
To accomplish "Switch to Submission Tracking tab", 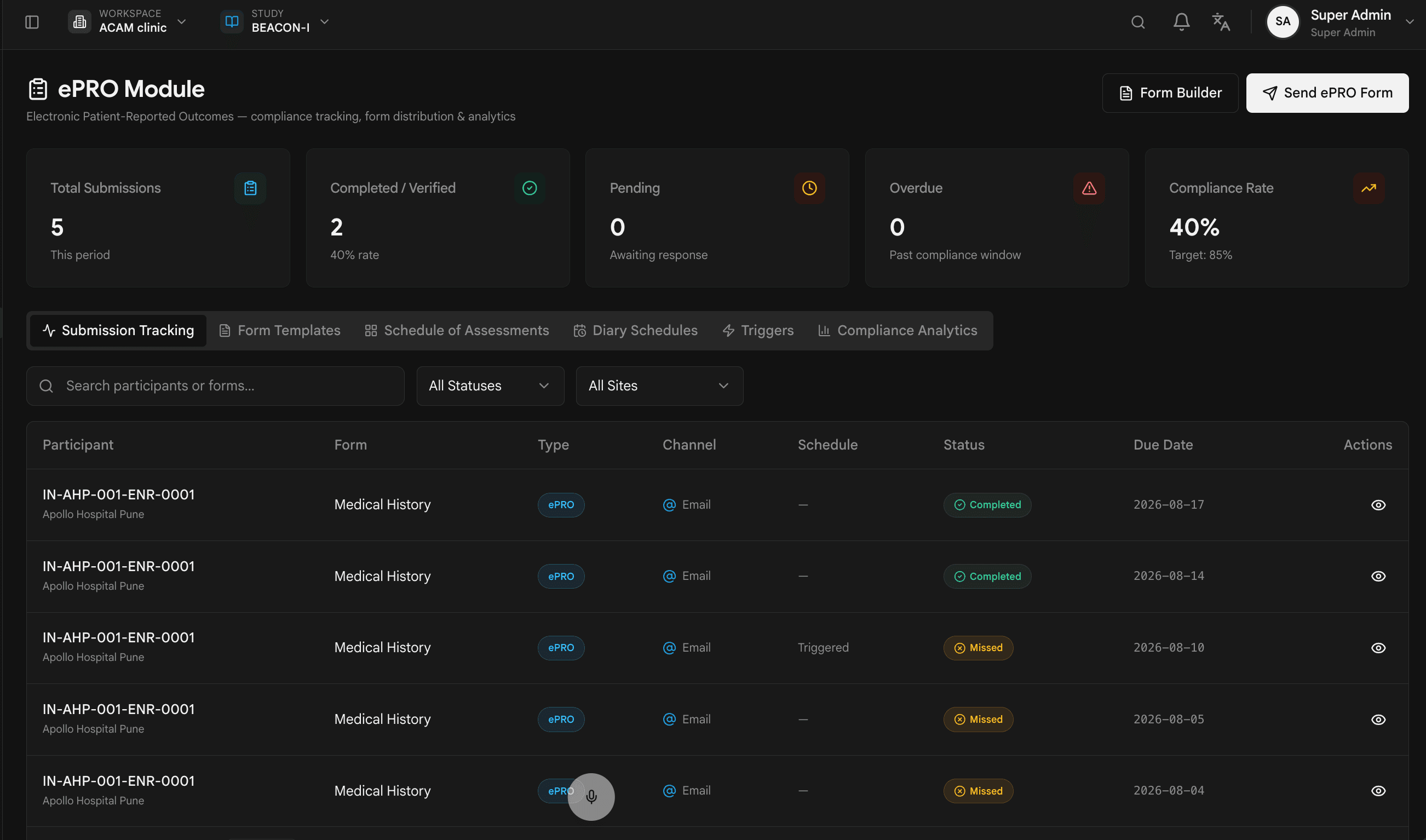I will tap(118, 331).
